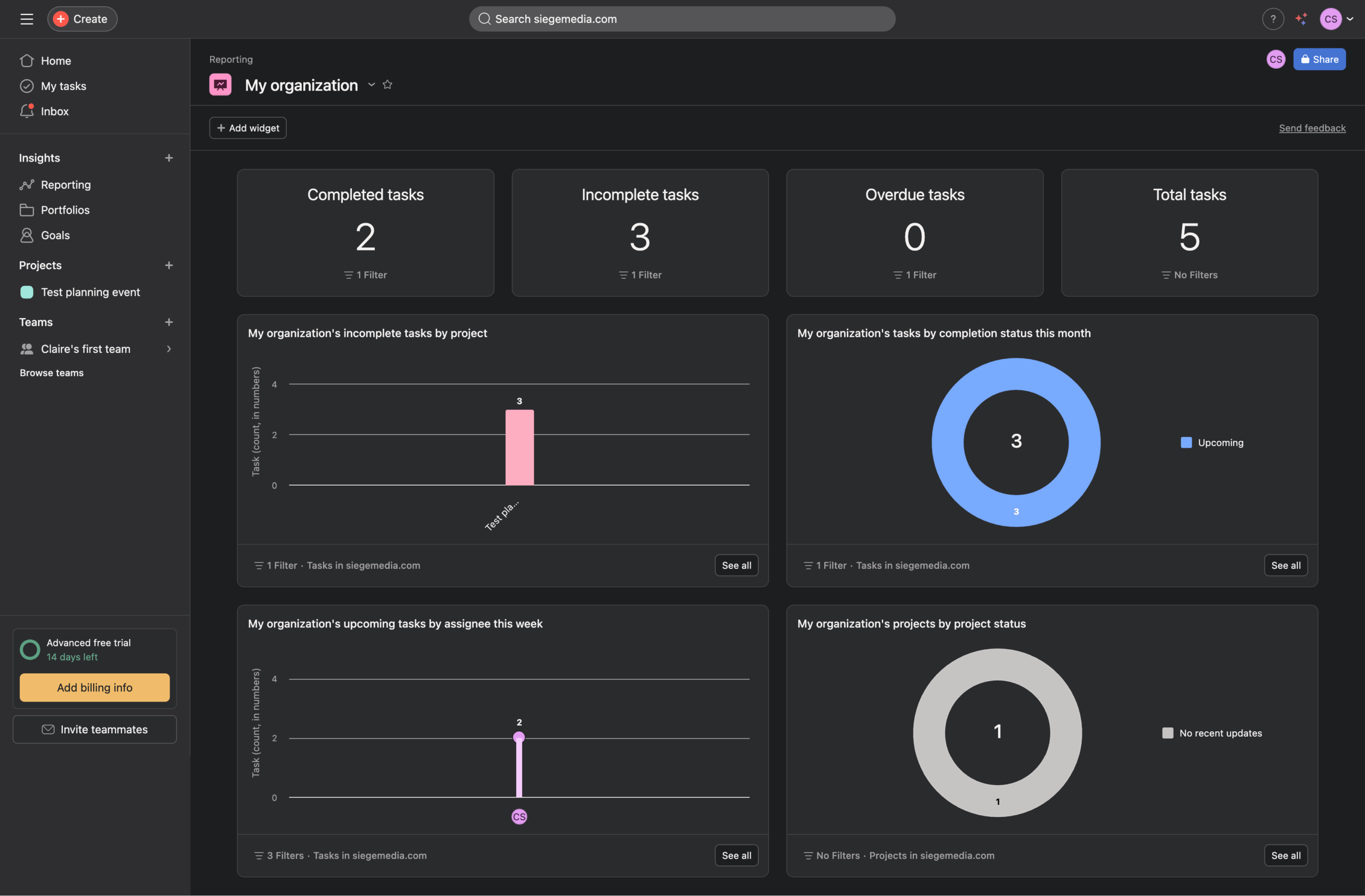This screenshot has height=896, width=1365.
Task: Open the hamburger sidebar menu
Action: (x=26, y=18)
